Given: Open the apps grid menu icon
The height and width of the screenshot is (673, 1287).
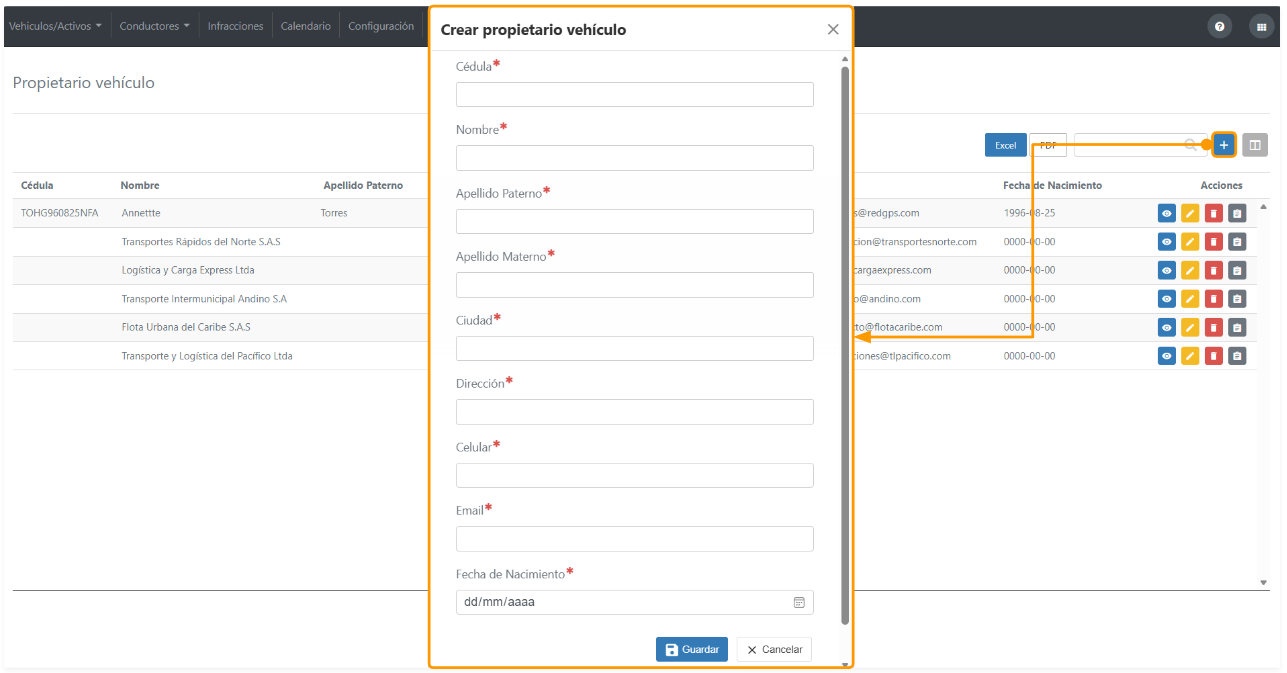Looking at the screenshot, I should (1261, 27).
